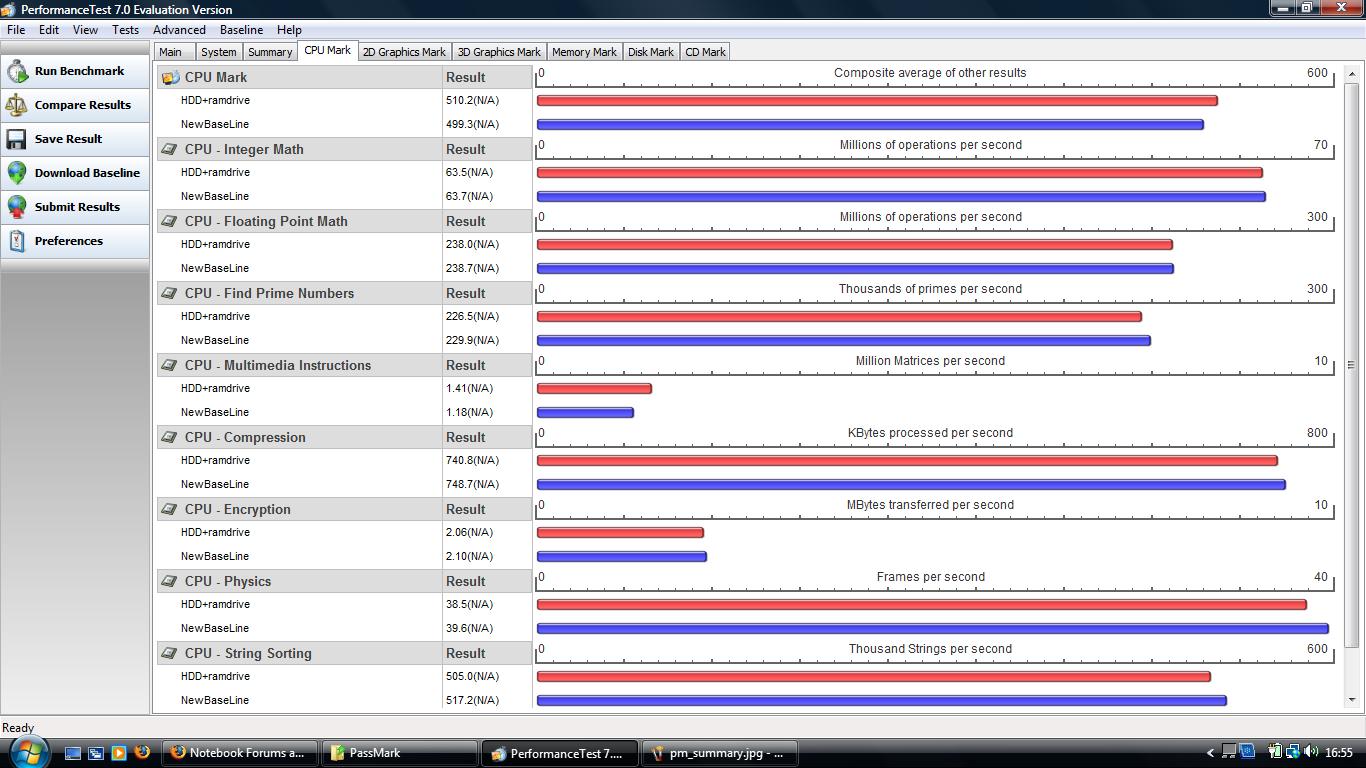Switch to the Disk Mark tab
Image resolution: width=1366 pixels, height=768 pixels.
coord(651,52)
